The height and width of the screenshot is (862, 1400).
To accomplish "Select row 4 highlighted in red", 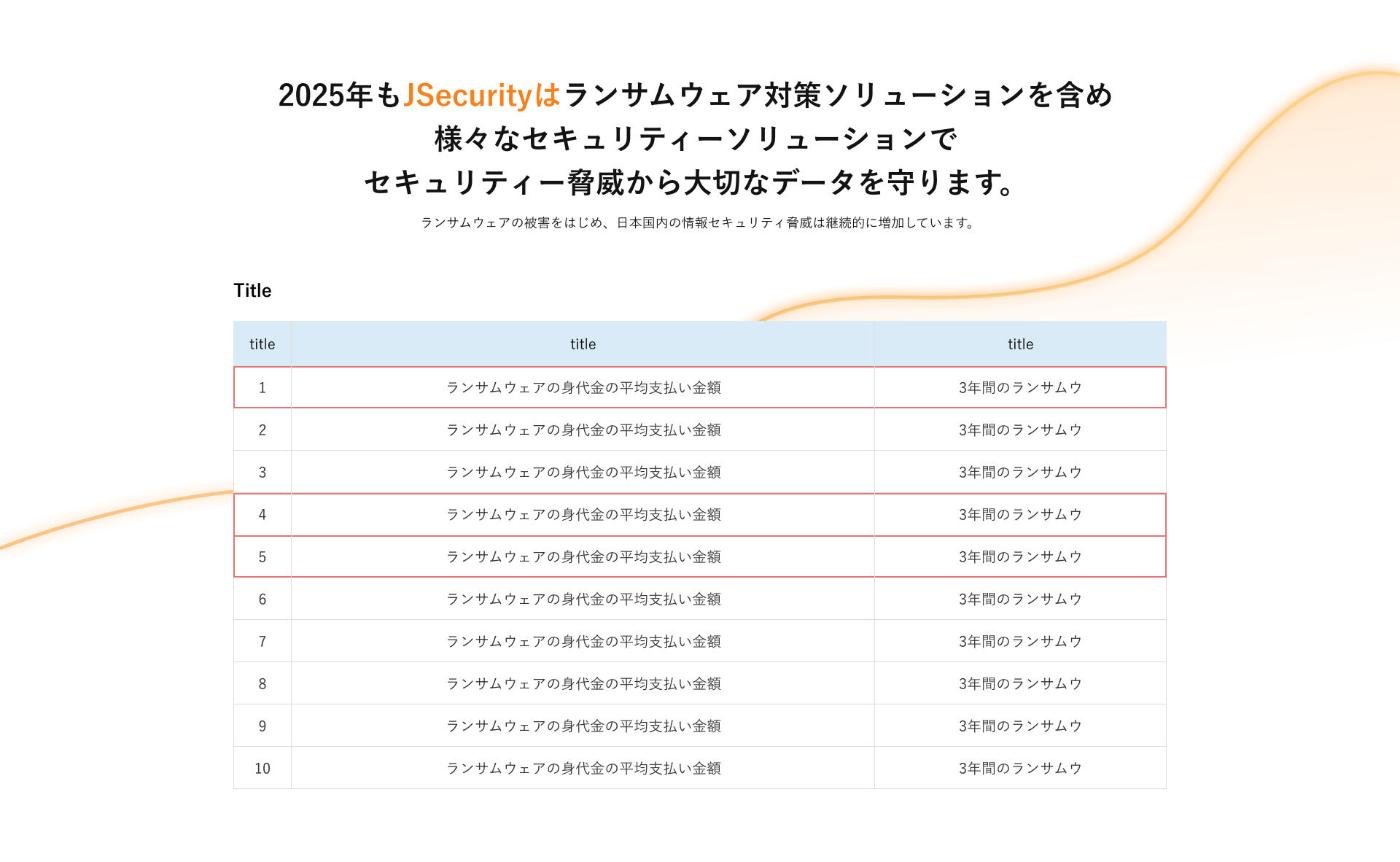I will (x=699, y=515).
